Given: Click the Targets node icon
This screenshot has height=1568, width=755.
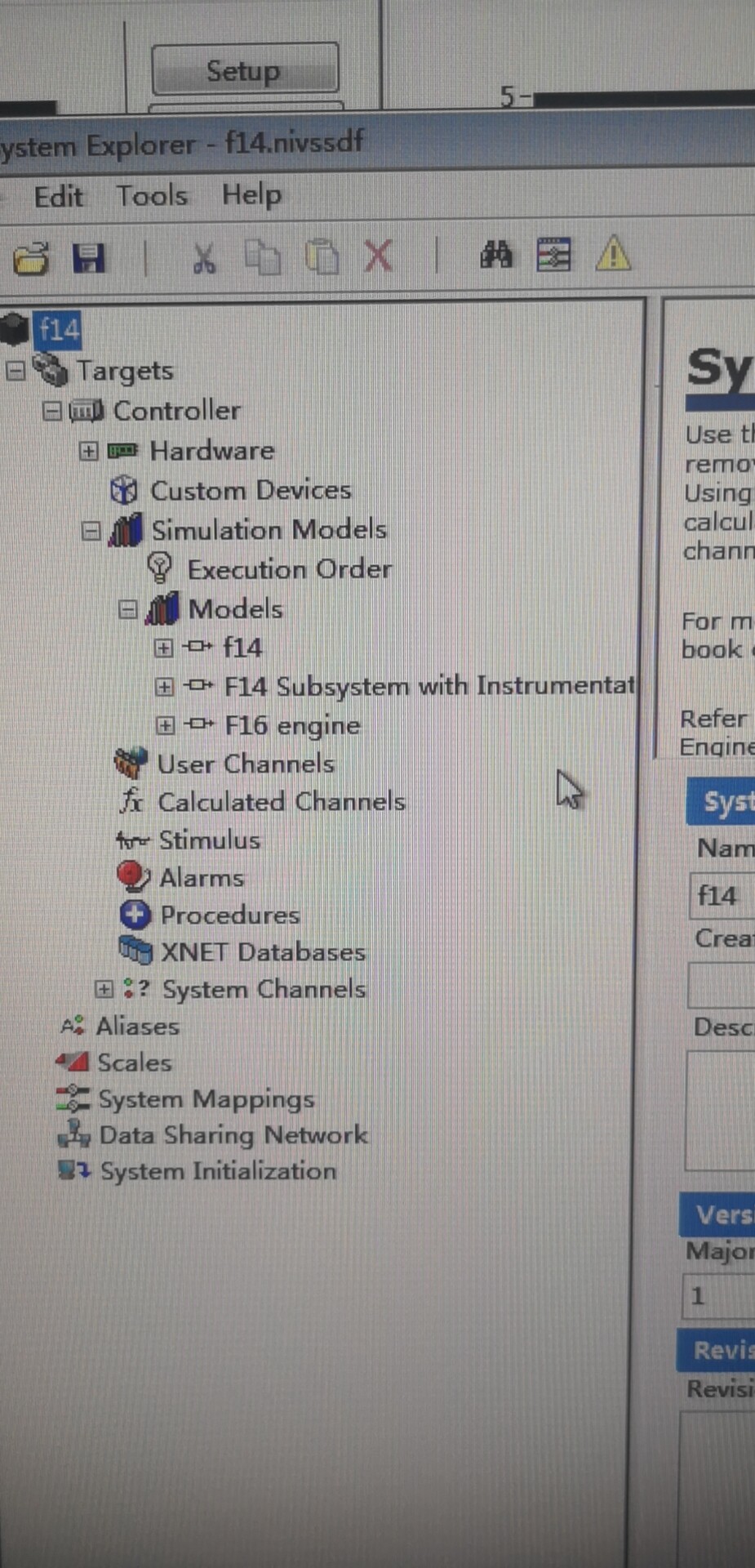Looking at the screenshot, I should 51,370.
